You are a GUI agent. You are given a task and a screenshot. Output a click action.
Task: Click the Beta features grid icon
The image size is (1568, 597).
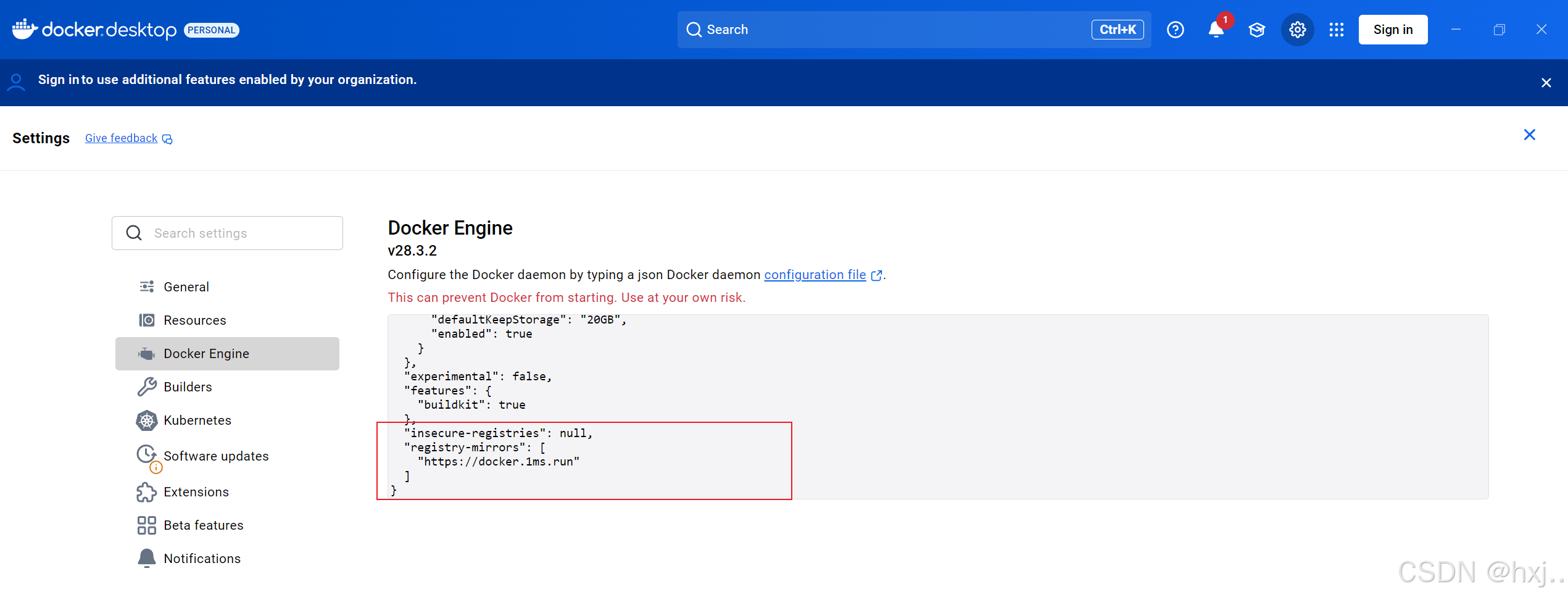tap(147, 525)
